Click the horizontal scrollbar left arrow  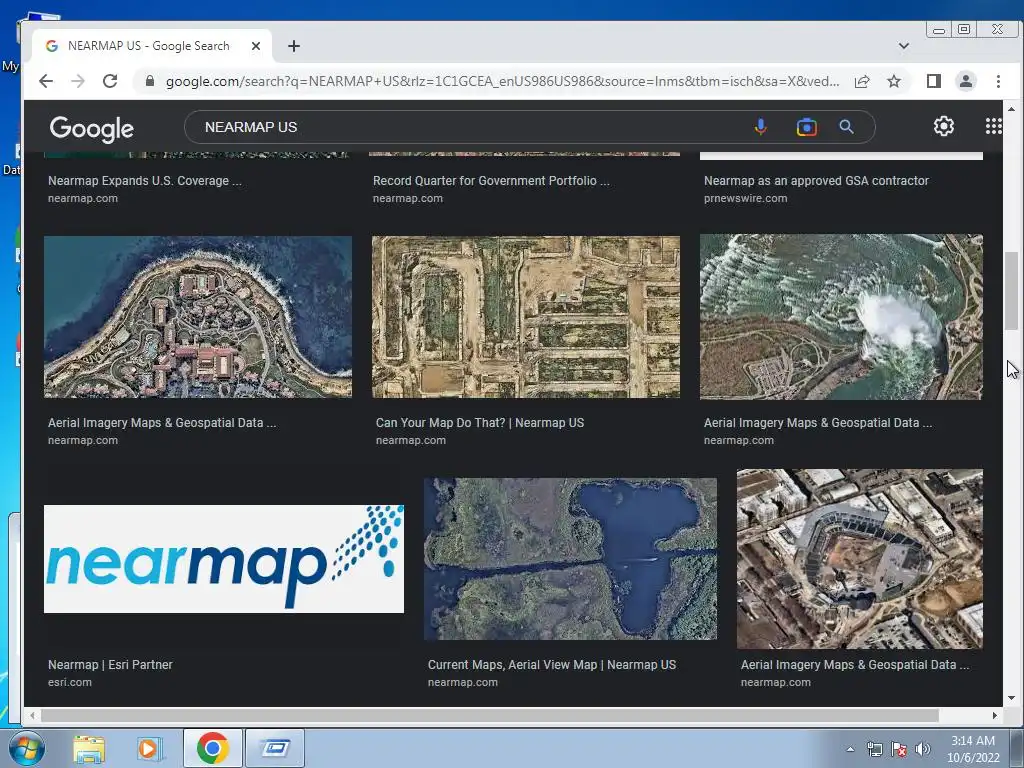pyautogui.click(x=32, y=716)
